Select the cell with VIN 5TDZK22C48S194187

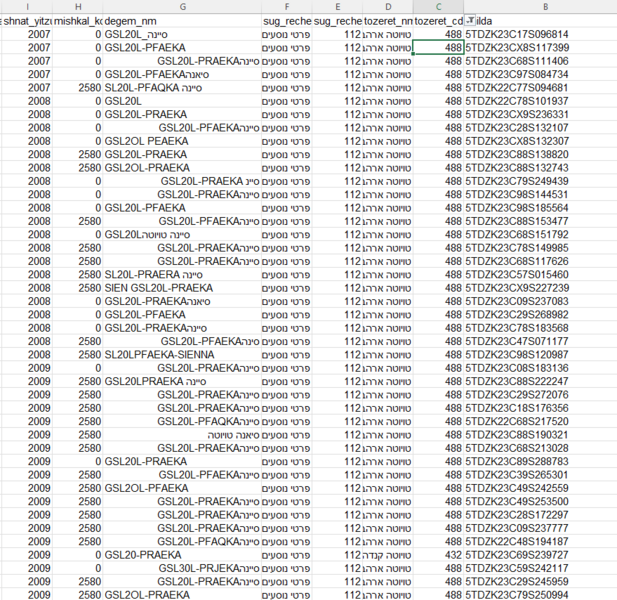[x=540, y=541]
